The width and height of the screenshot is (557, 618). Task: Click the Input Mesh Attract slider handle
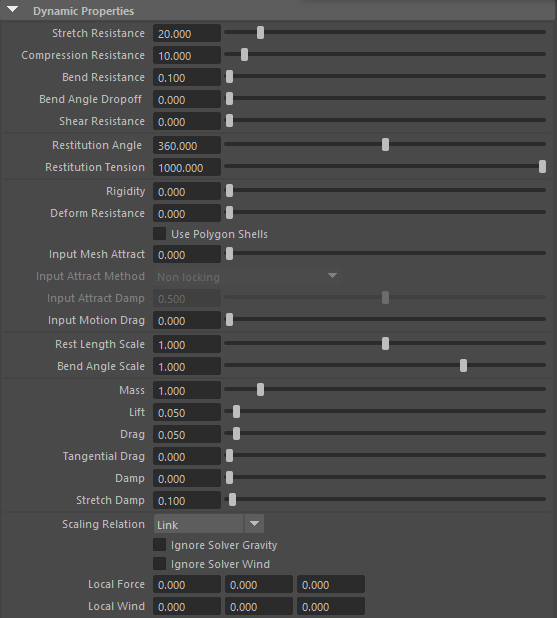click(x=229, y=254)
